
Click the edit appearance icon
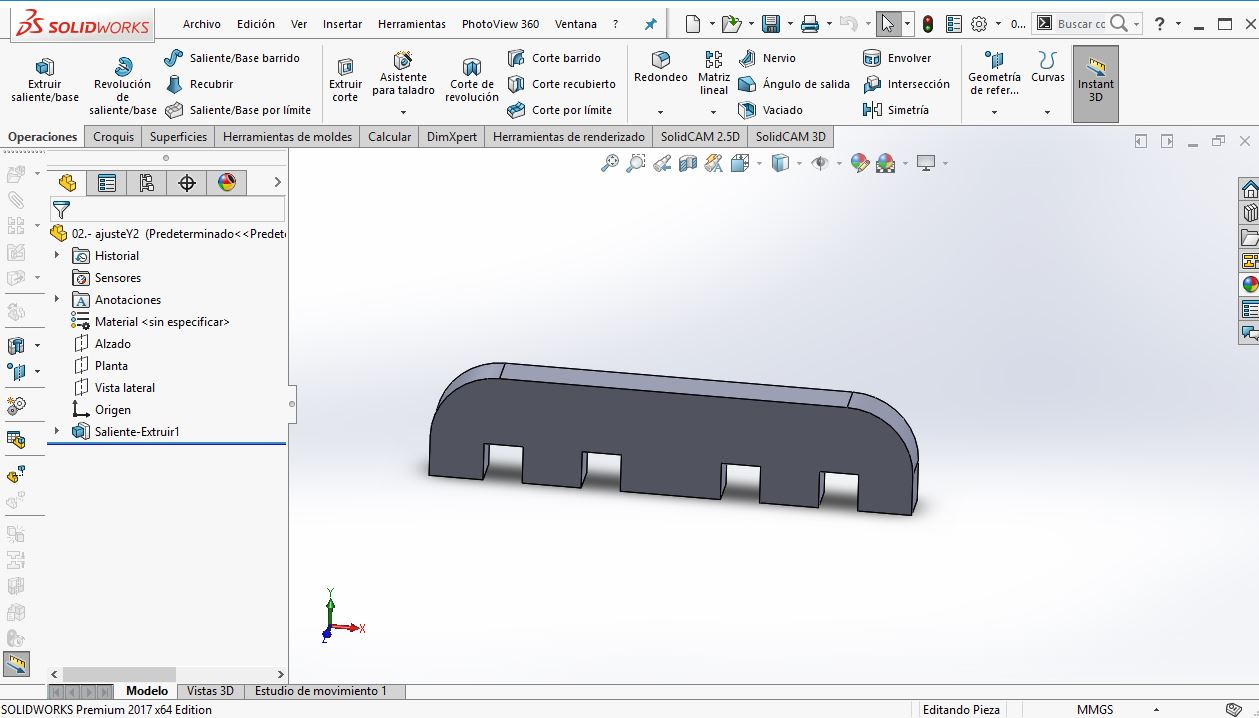859,163
